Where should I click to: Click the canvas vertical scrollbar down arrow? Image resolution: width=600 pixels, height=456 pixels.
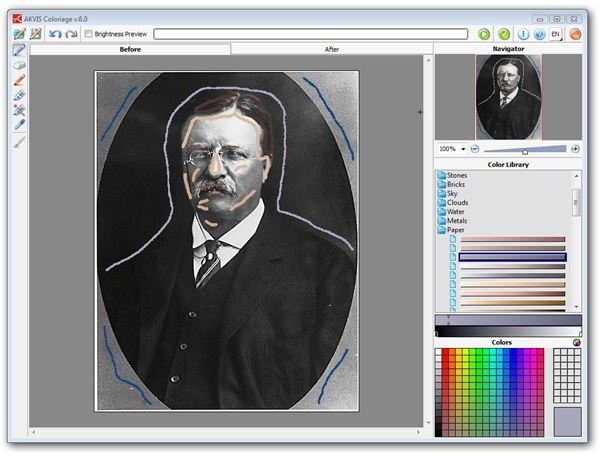[428, 423]
